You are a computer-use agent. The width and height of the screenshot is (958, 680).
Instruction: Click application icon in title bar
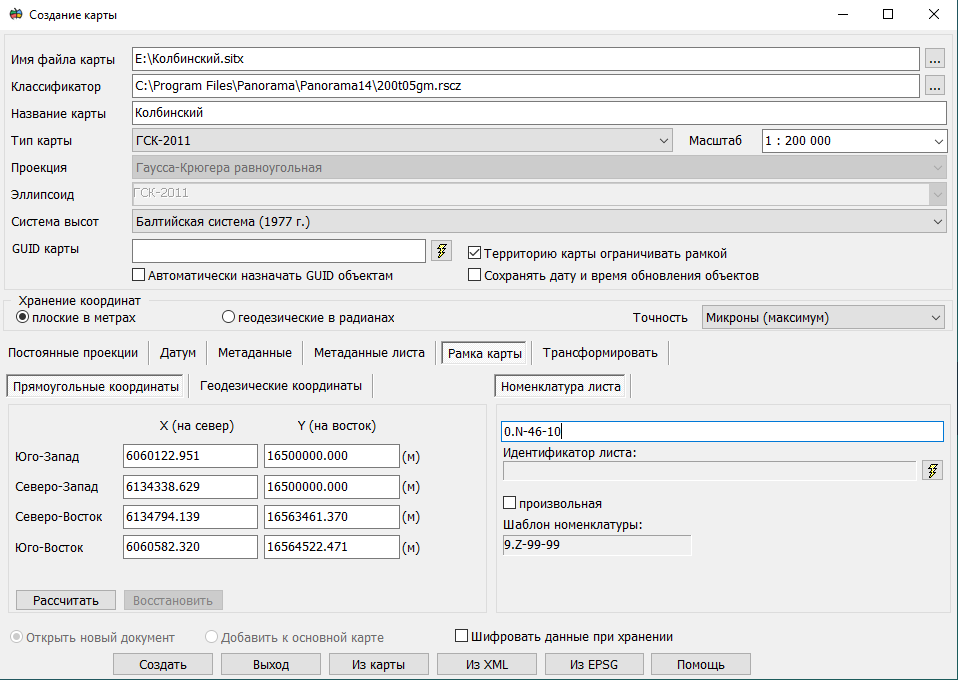(15, 15)
